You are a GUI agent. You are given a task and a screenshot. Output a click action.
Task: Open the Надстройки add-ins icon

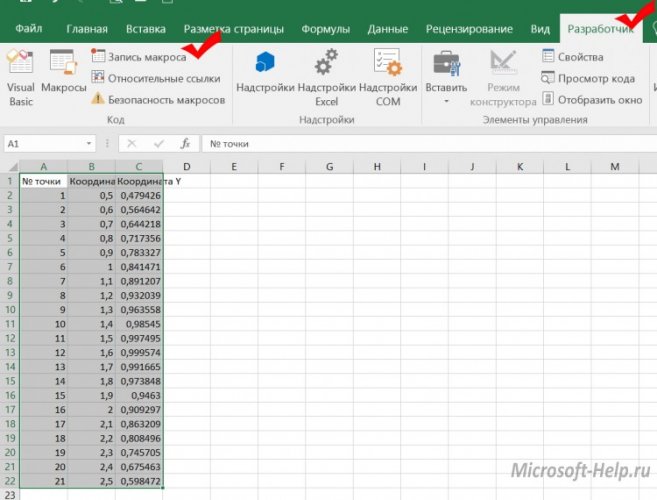click(265, 76)
